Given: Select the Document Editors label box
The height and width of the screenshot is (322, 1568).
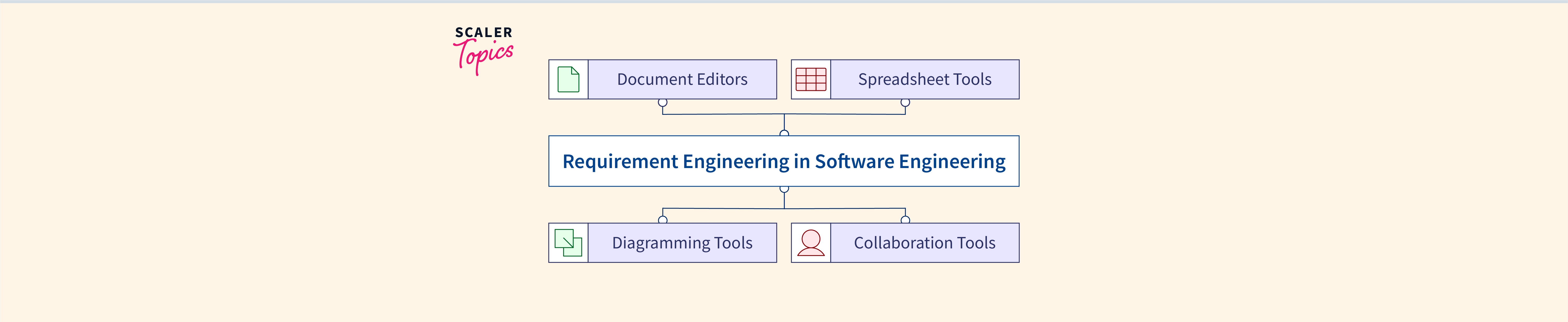Looking at the screenshot, I should tap(682, 80).
